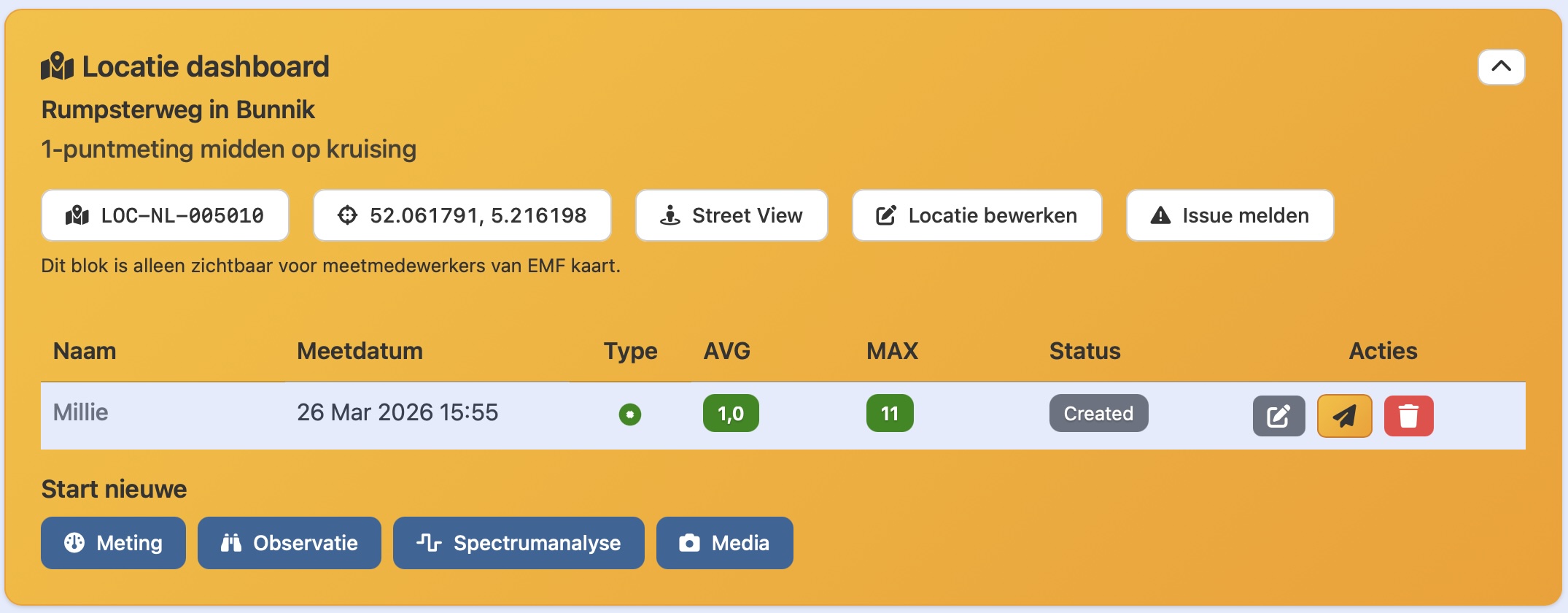Click the MAX column header
The height and width of the screenshot is (613, 1568).
point(892,351)
